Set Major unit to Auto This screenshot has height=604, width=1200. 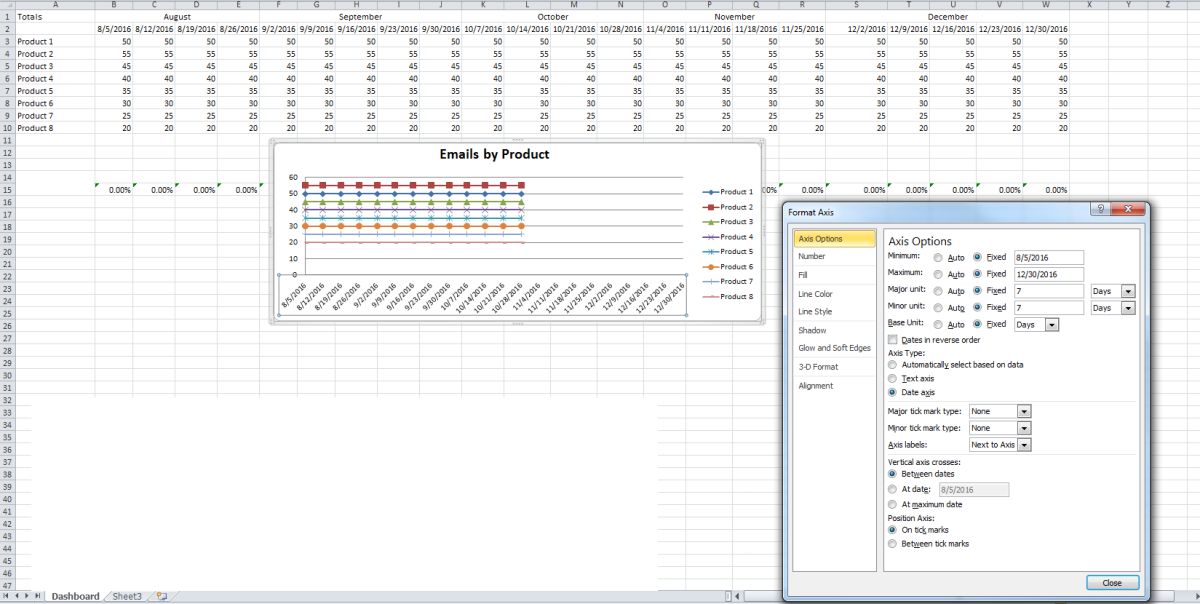tap(938, 291)
